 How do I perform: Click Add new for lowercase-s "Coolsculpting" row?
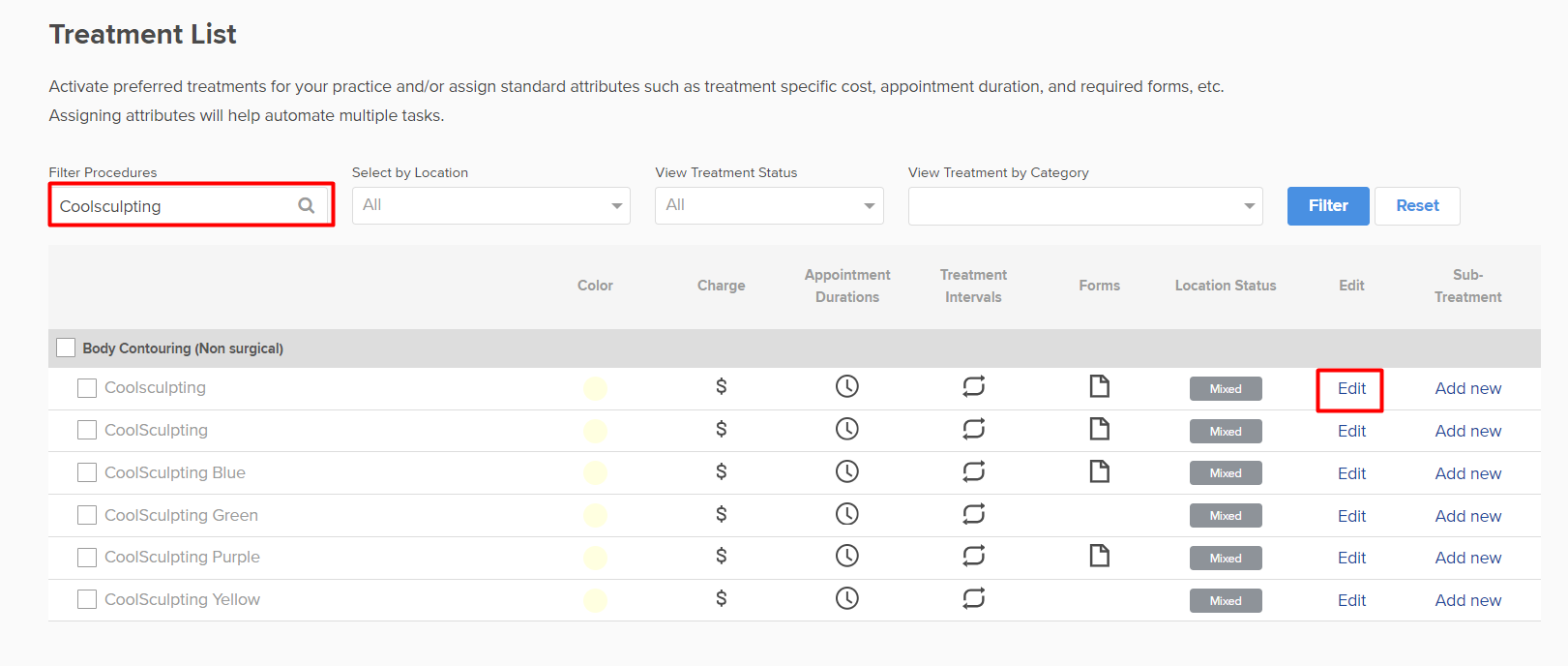pyautogui.click(x=1468, y=388)
